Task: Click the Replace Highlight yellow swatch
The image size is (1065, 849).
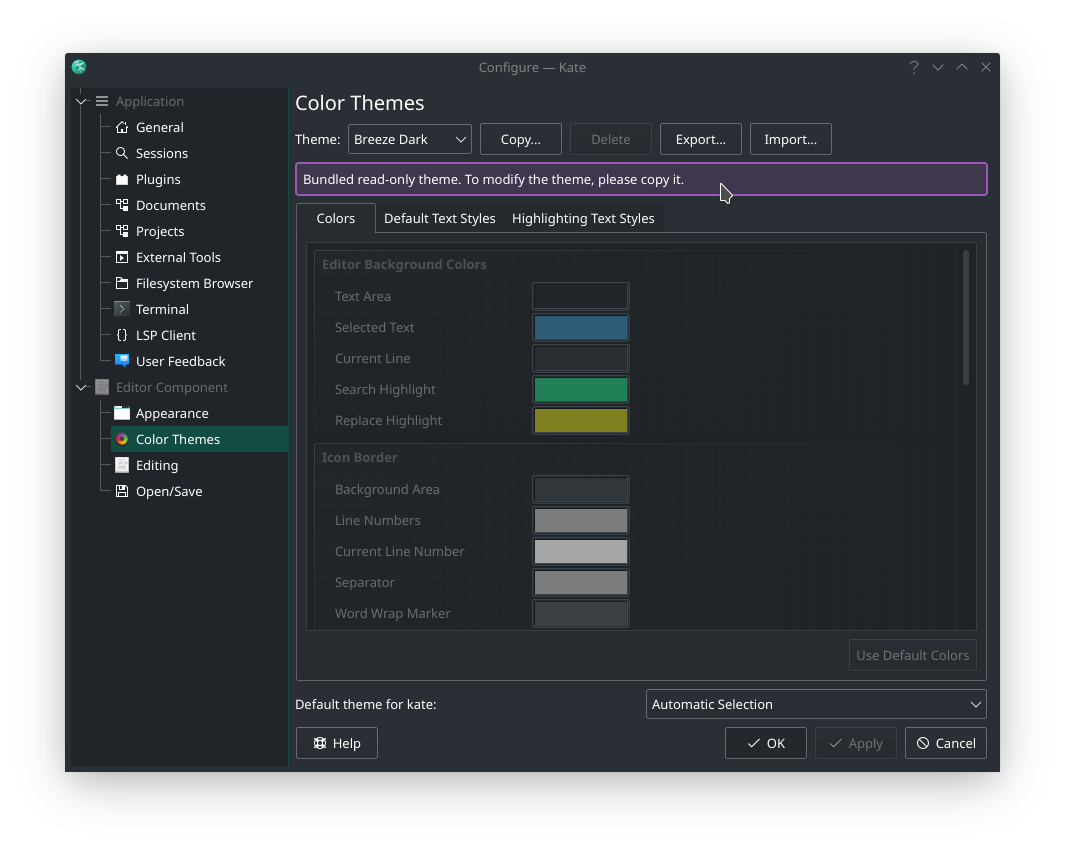Action: click(x=581, y=420)
